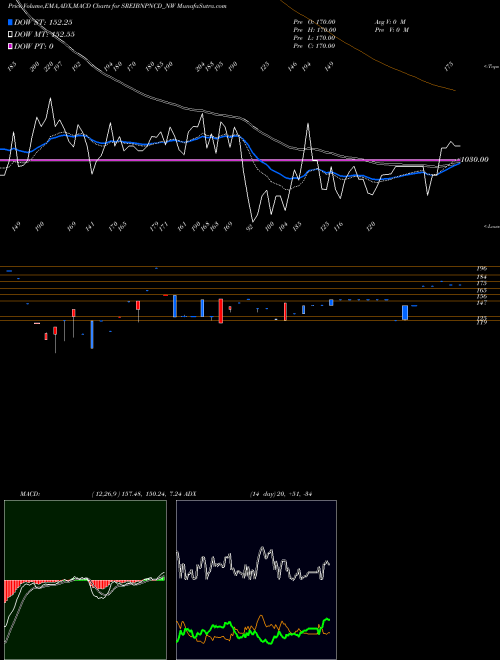This screenshot has width=500, height=660.
Task: Click the 120 low price label
Action: coord(371,226)
